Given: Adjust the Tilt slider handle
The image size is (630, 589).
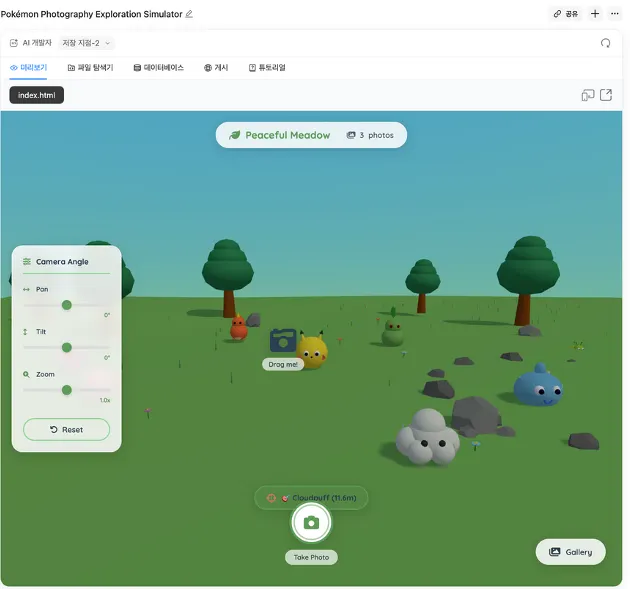Looking at the screenshot, I should [x=67, y=348].
